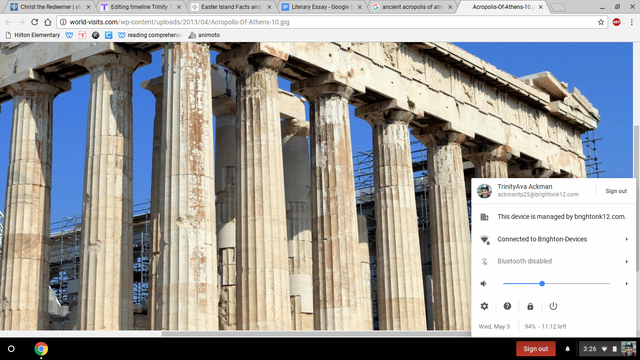
Task: Click the address bar URL field
Action: pos(331,22)
